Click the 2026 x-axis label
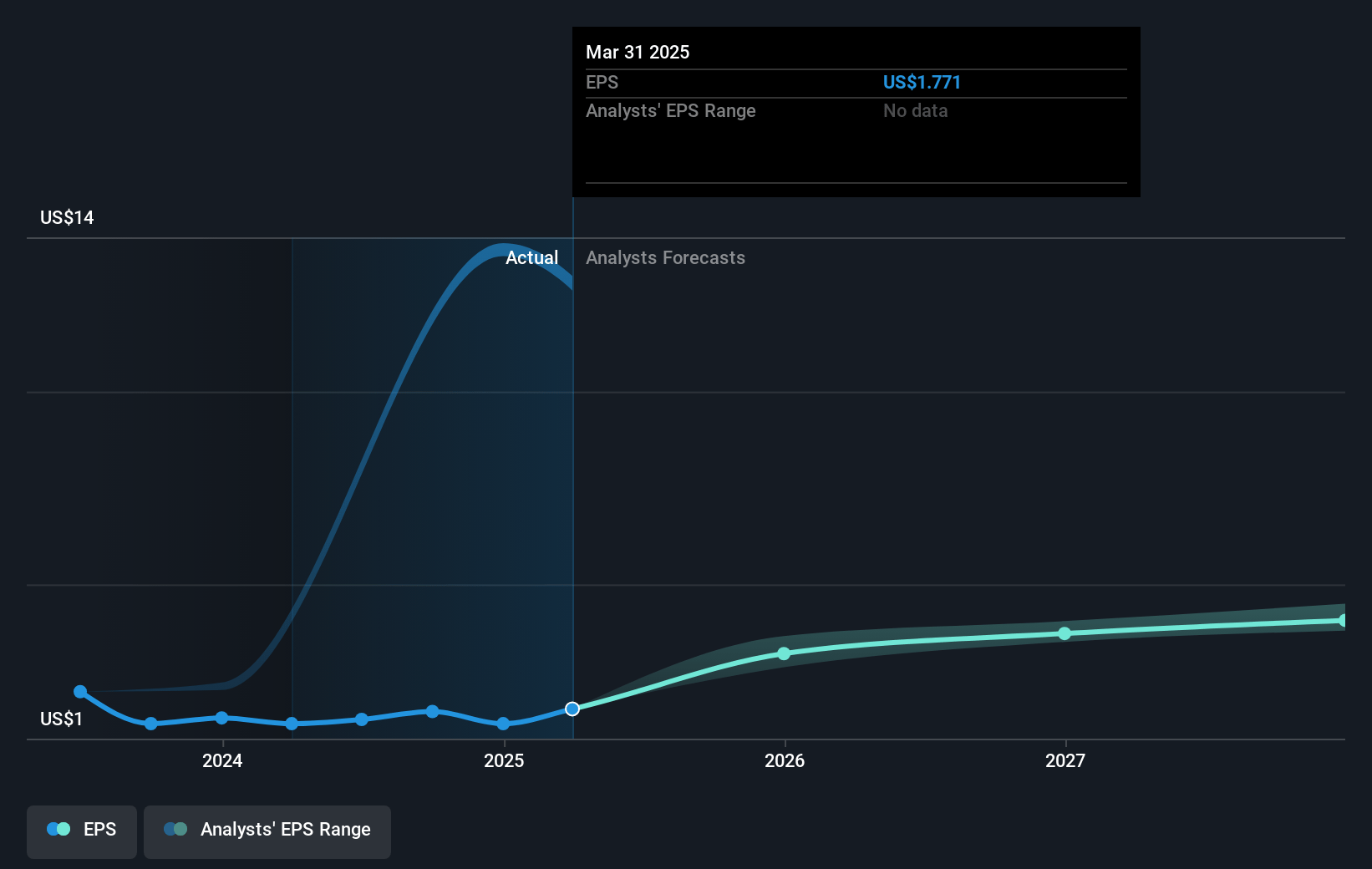 pyautogui.click(x=785, y=760)
